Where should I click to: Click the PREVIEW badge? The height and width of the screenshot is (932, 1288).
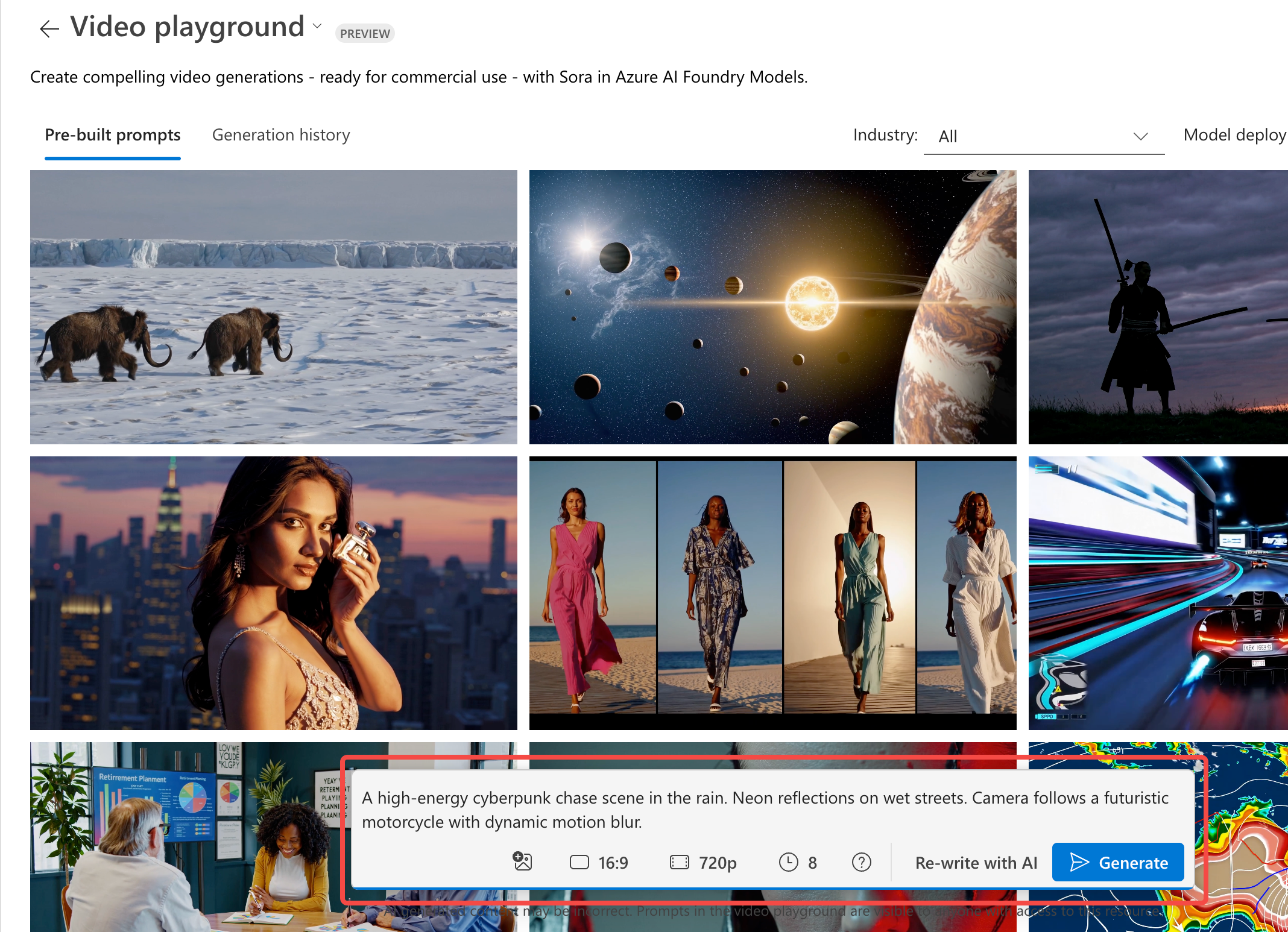pos(365,34)
